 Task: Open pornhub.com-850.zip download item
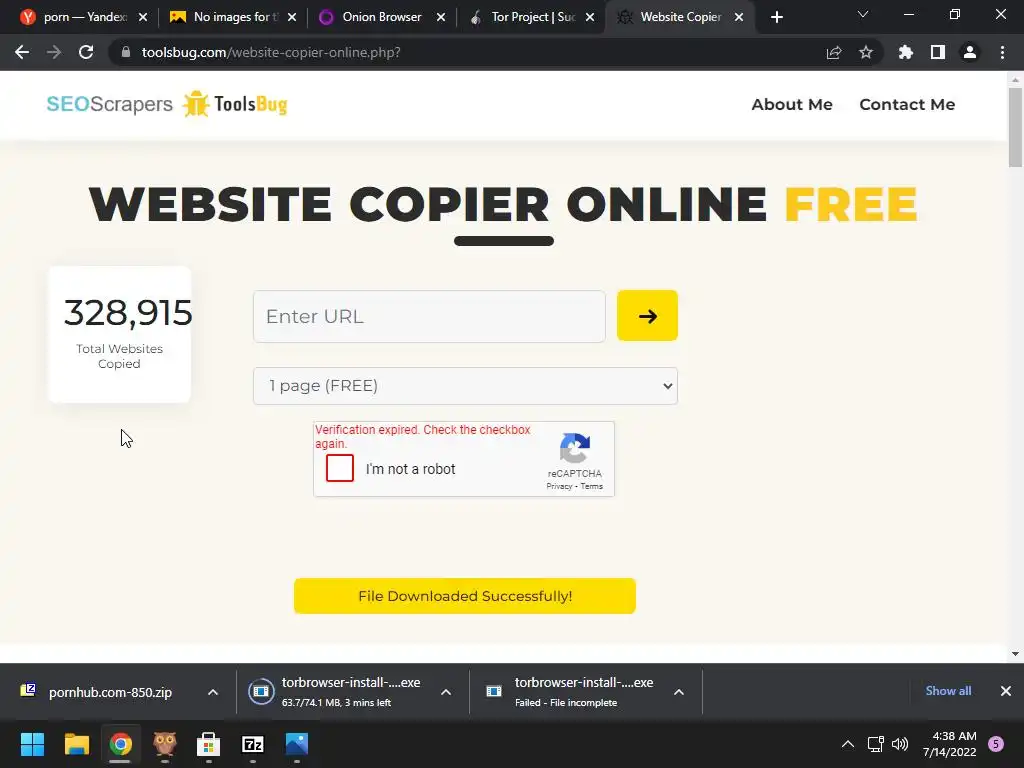pos(110,692)
